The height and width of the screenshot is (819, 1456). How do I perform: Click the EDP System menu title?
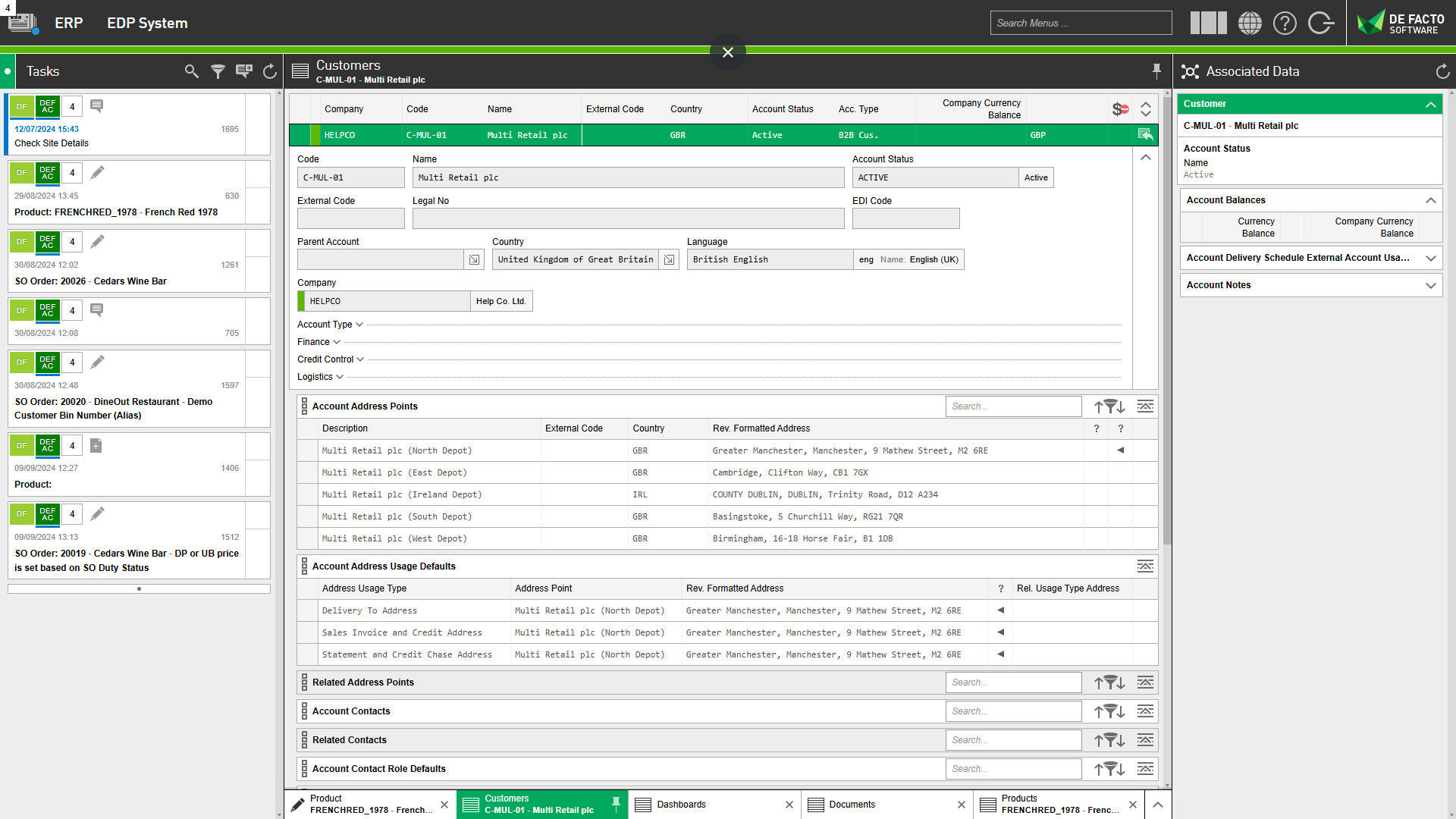click(147, 23)
